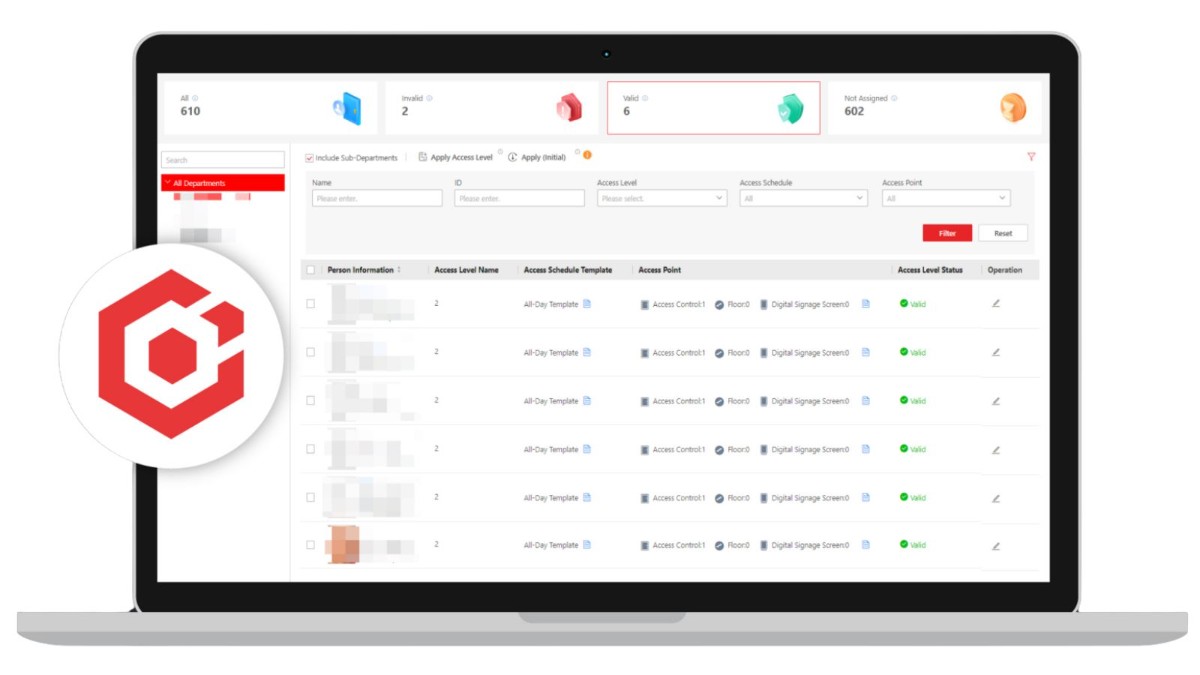1200x675 pixels.
Task: Open All-Day Template details in the fourth row
Action: click(x=587, y=449)
